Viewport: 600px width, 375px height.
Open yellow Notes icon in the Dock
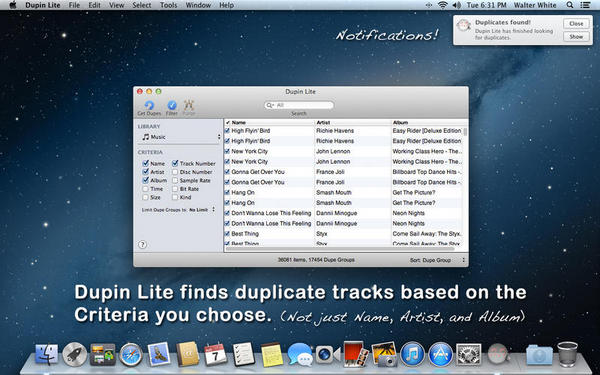tap(272, 354)
